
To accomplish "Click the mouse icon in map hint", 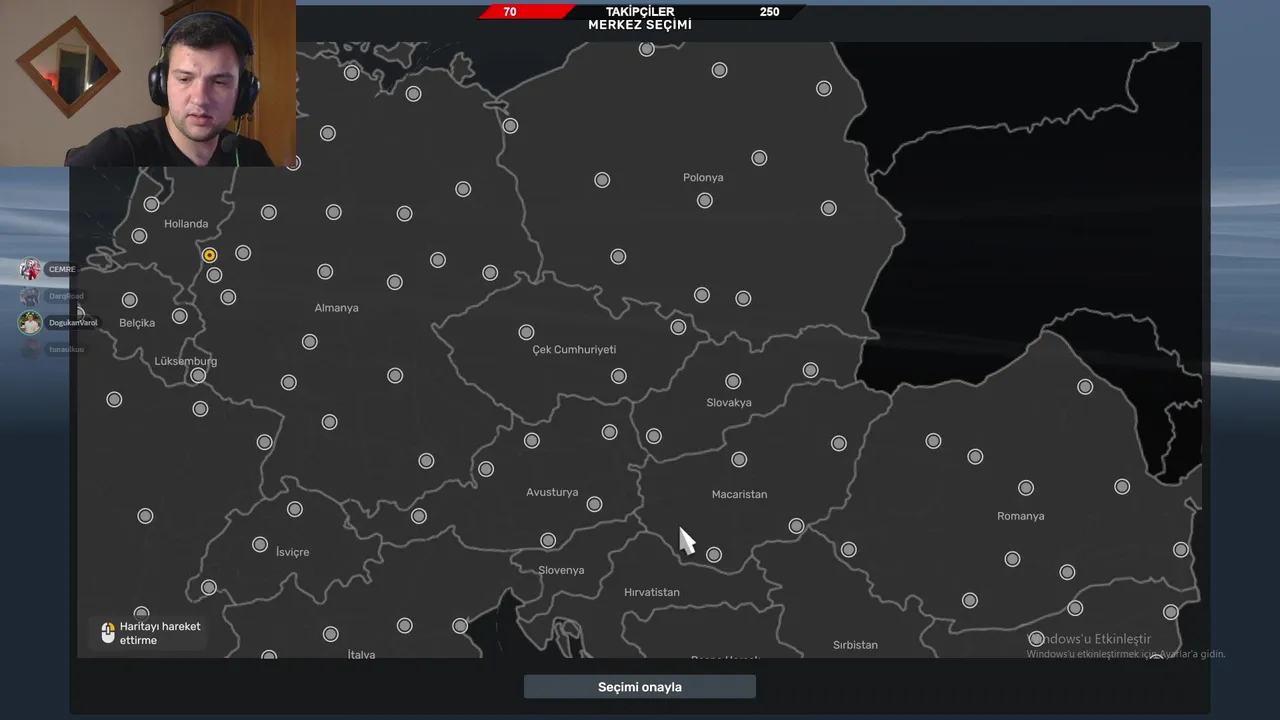I will coord(108,633).
